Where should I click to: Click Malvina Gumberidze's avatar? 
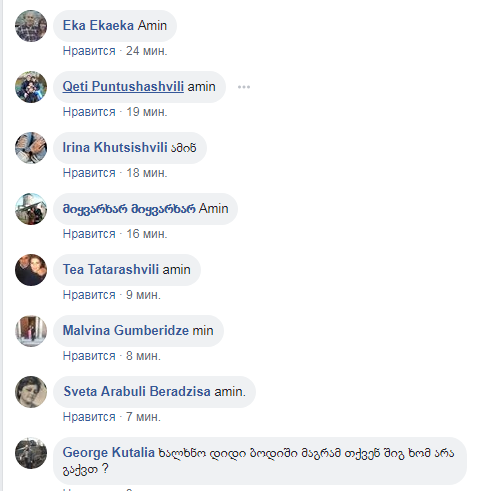tap(31, 331)
